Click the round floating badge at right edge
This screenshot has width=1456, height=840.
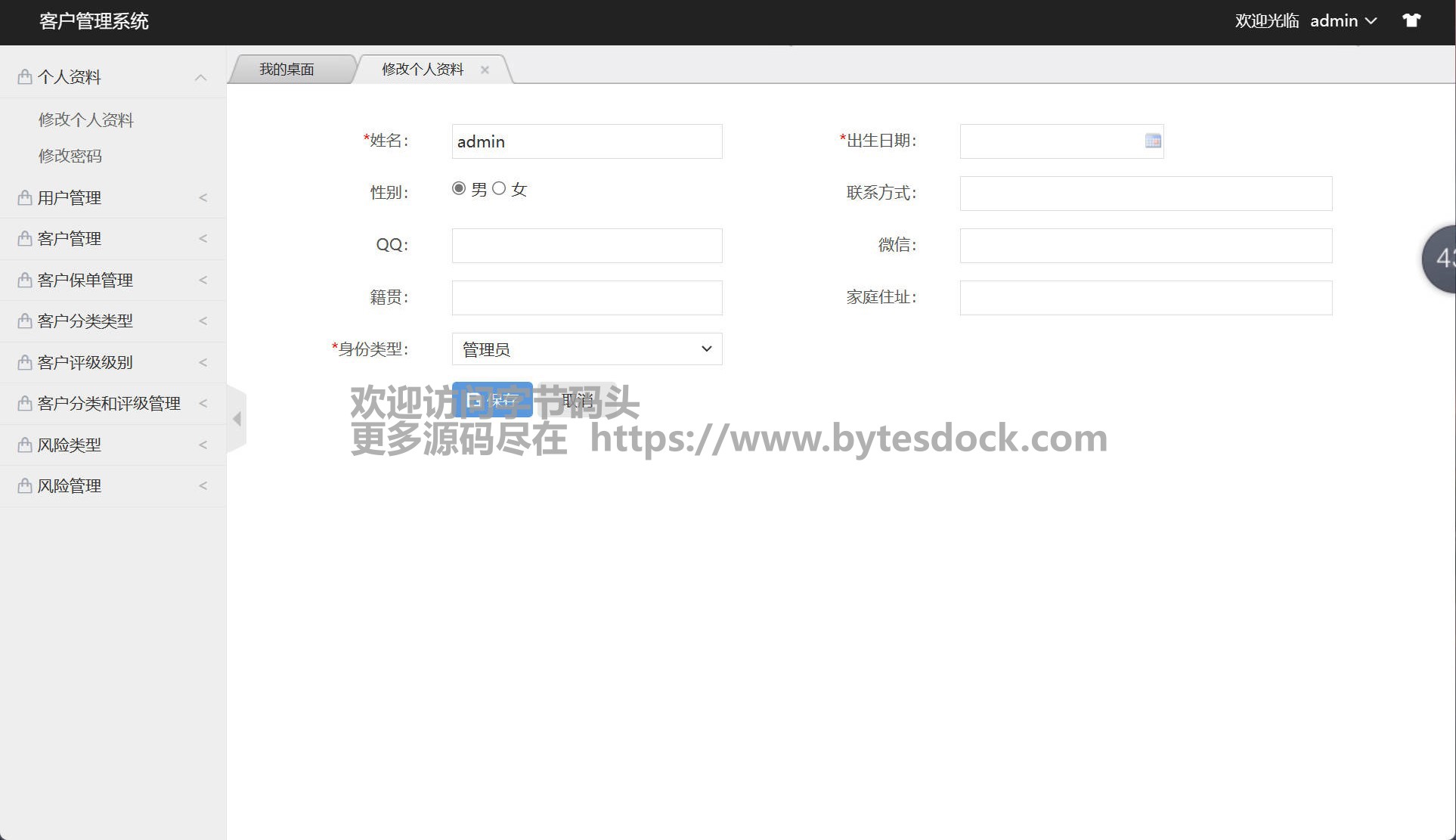[1440, 259]
